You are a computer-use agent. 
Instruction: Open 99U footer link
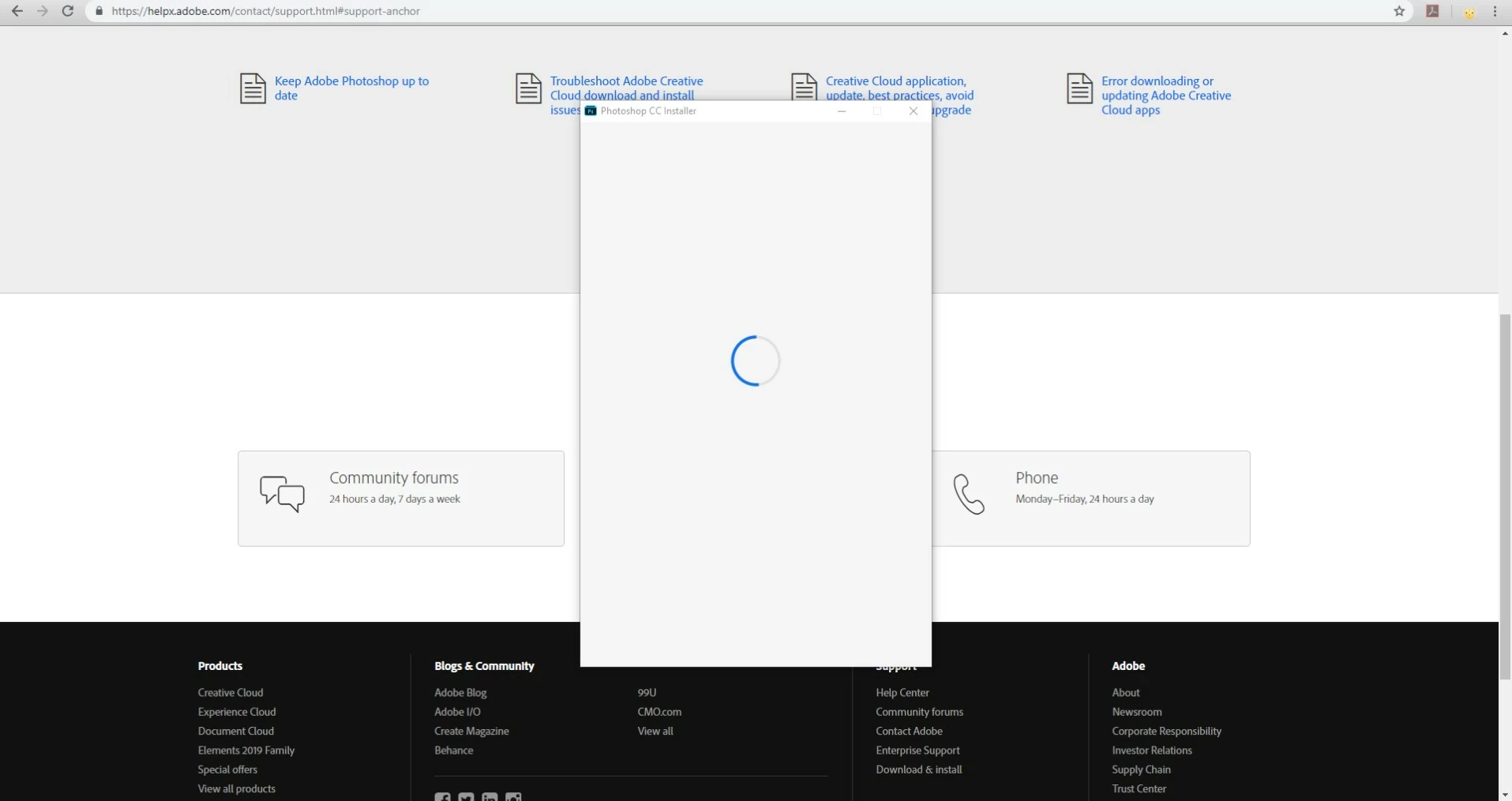click(647, 693)
